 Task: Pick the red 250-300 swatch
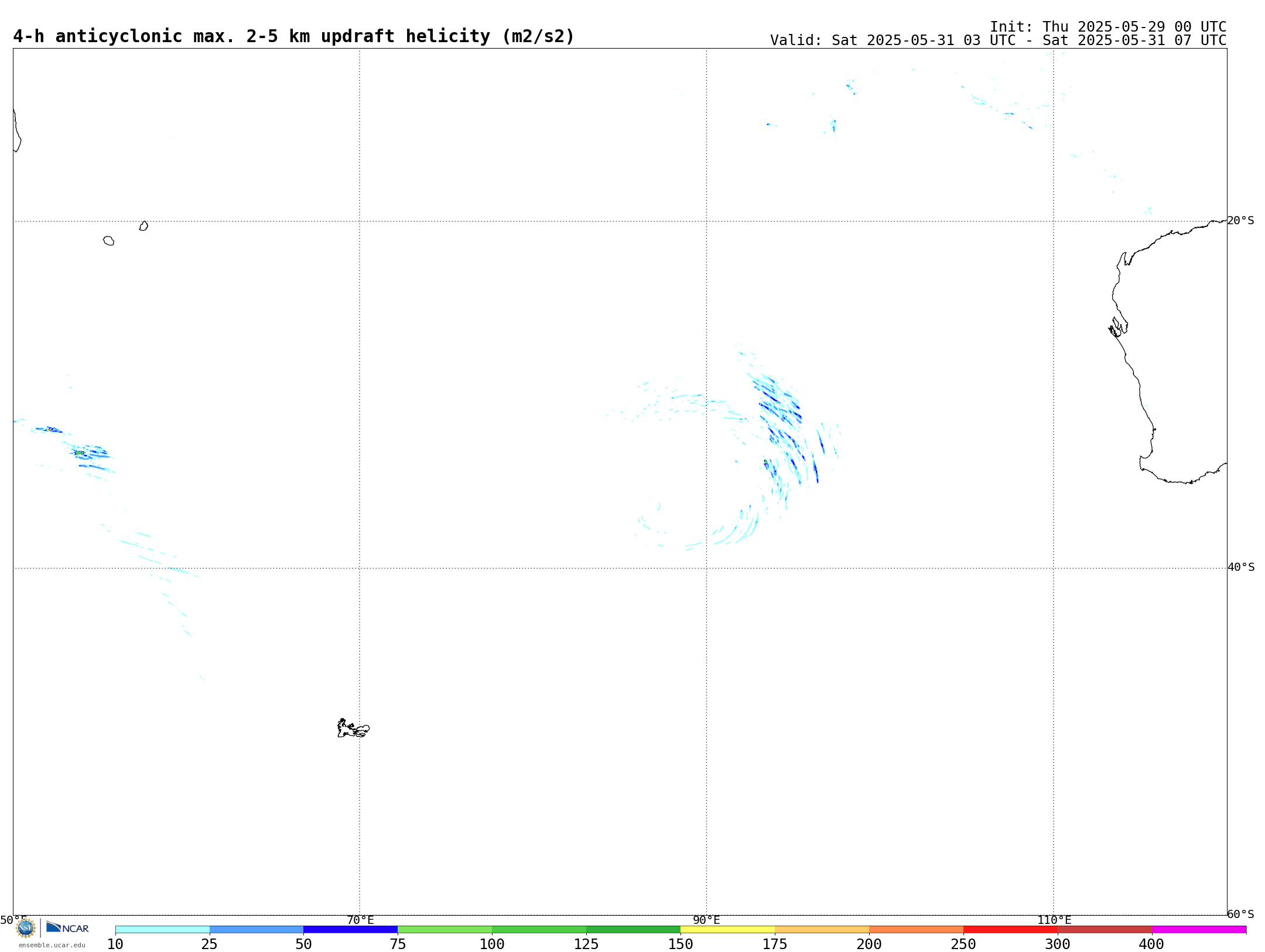[1011, 929]
